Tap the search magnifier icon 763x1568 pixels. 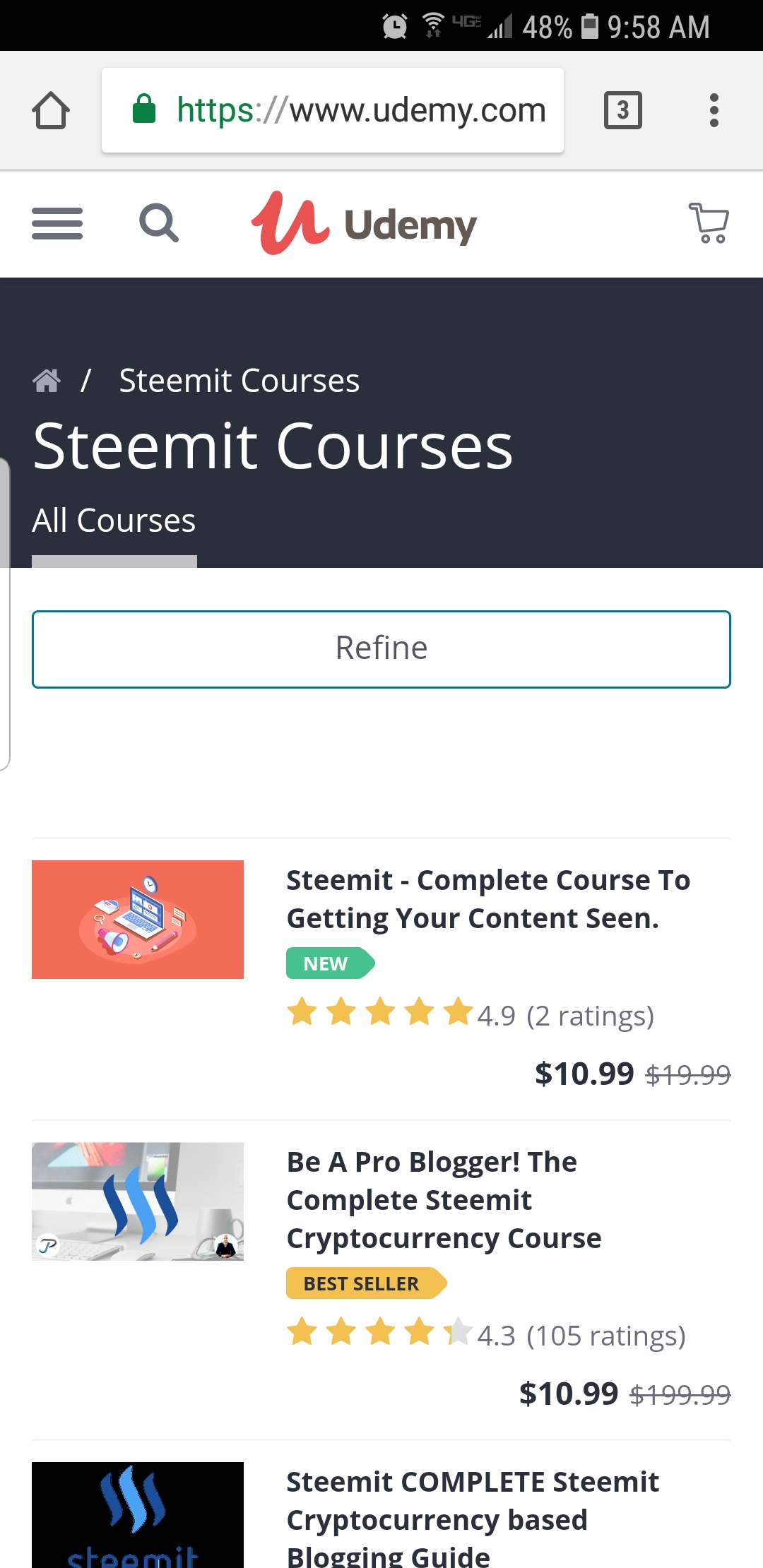(x=159, y=223)
